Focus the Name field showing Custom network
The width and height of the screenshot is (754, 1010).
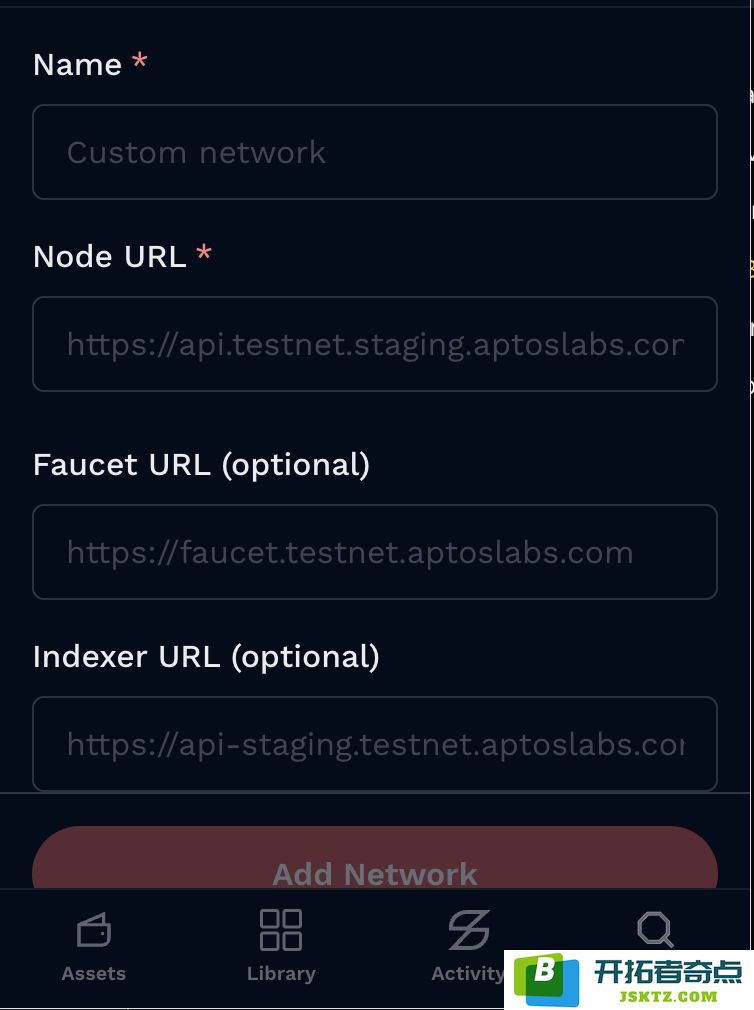pos(375,152)
